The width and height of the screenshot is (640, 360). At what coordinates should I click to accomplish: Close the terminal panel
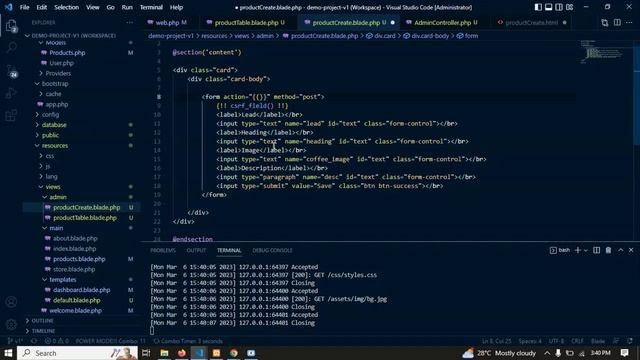coord(631,250)
